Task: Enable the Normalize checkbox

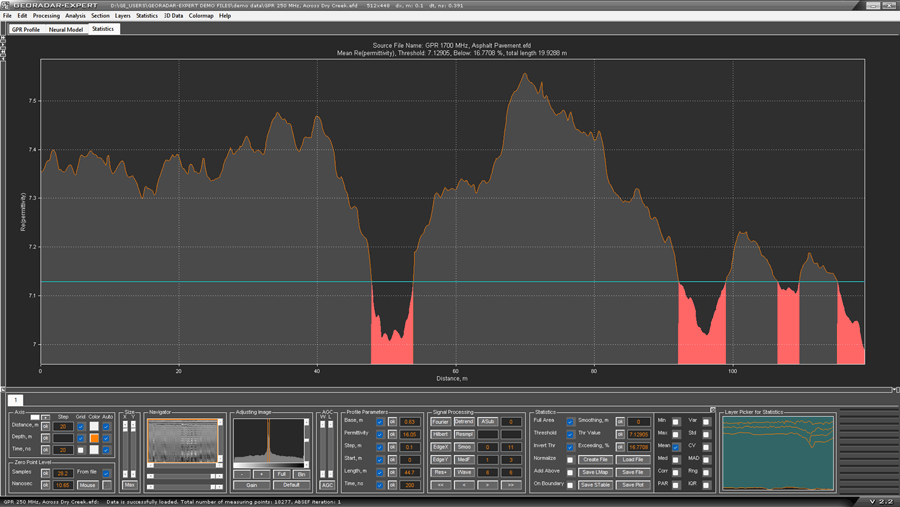Action: tap(571, 459)
